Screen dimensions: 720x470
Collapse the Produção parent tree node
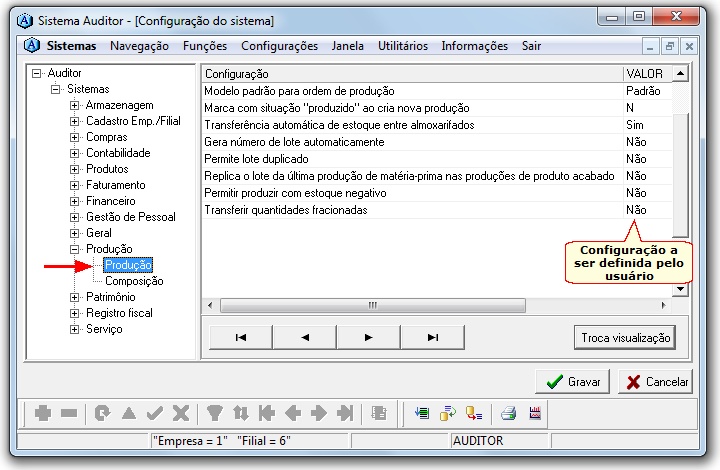click(74, 249)
